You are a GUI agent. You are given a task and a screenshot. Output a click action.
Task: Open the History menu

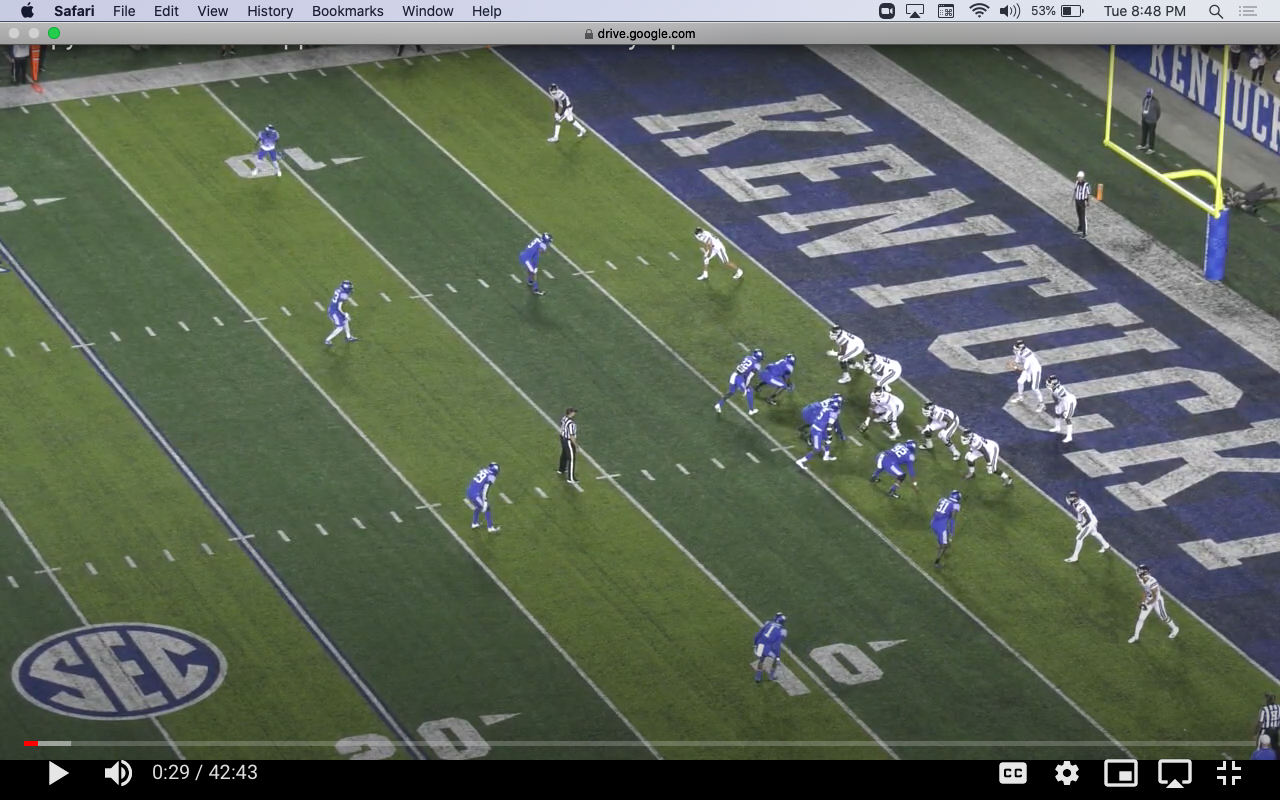pyautogui.click(x=269, y=11)
